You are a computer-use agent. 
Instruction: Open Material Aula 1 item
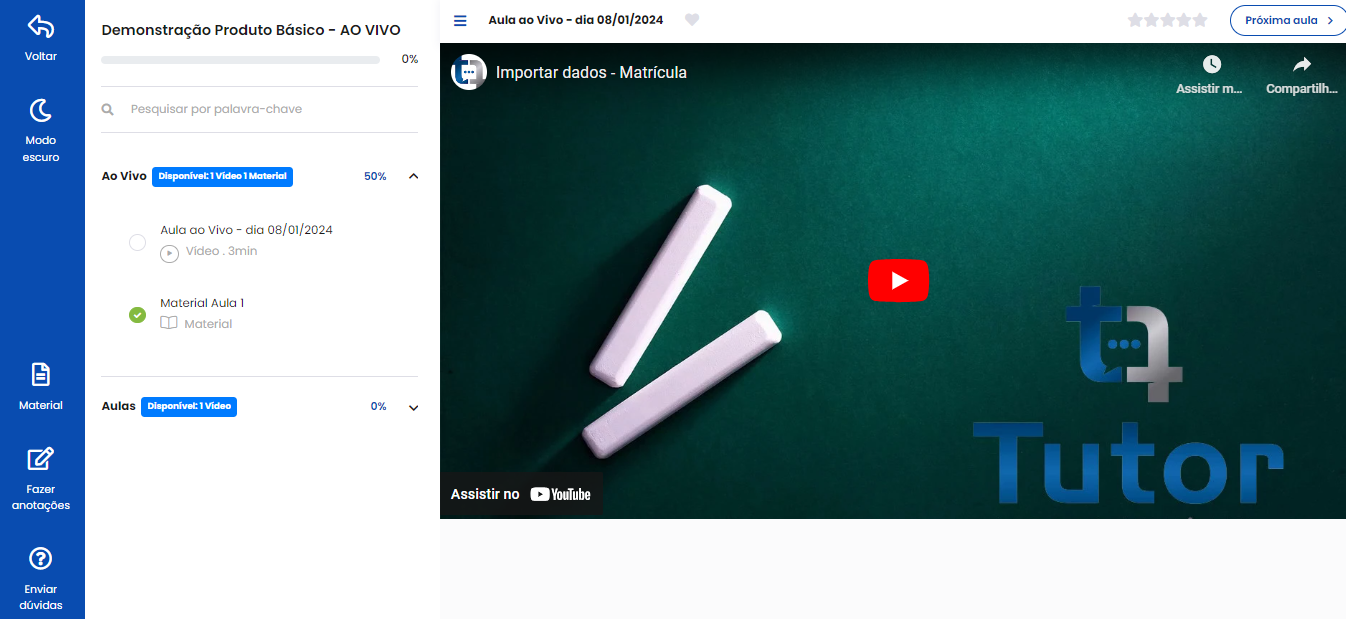click(x=202, y=303)
